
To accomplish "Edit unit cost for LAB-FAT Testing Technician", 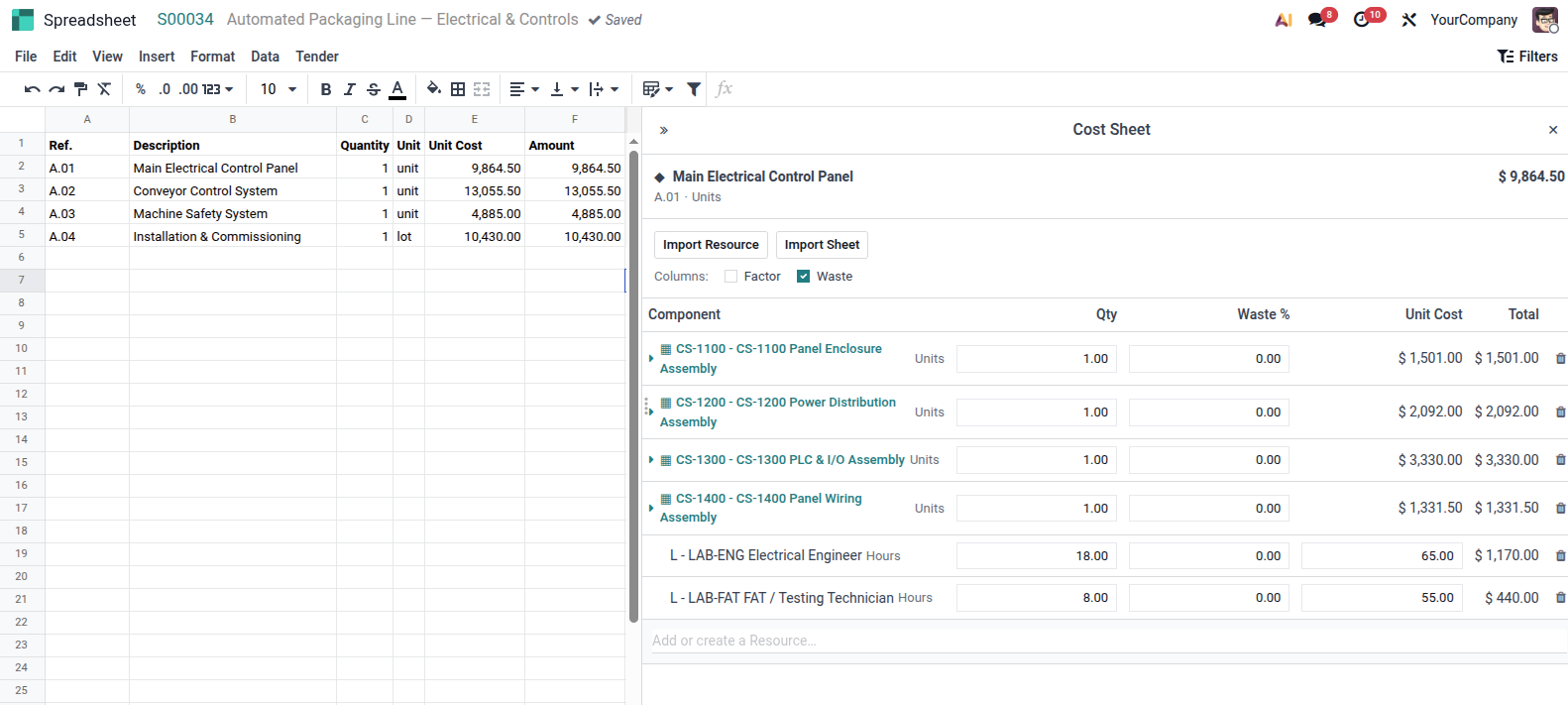I will point(1382,598).
